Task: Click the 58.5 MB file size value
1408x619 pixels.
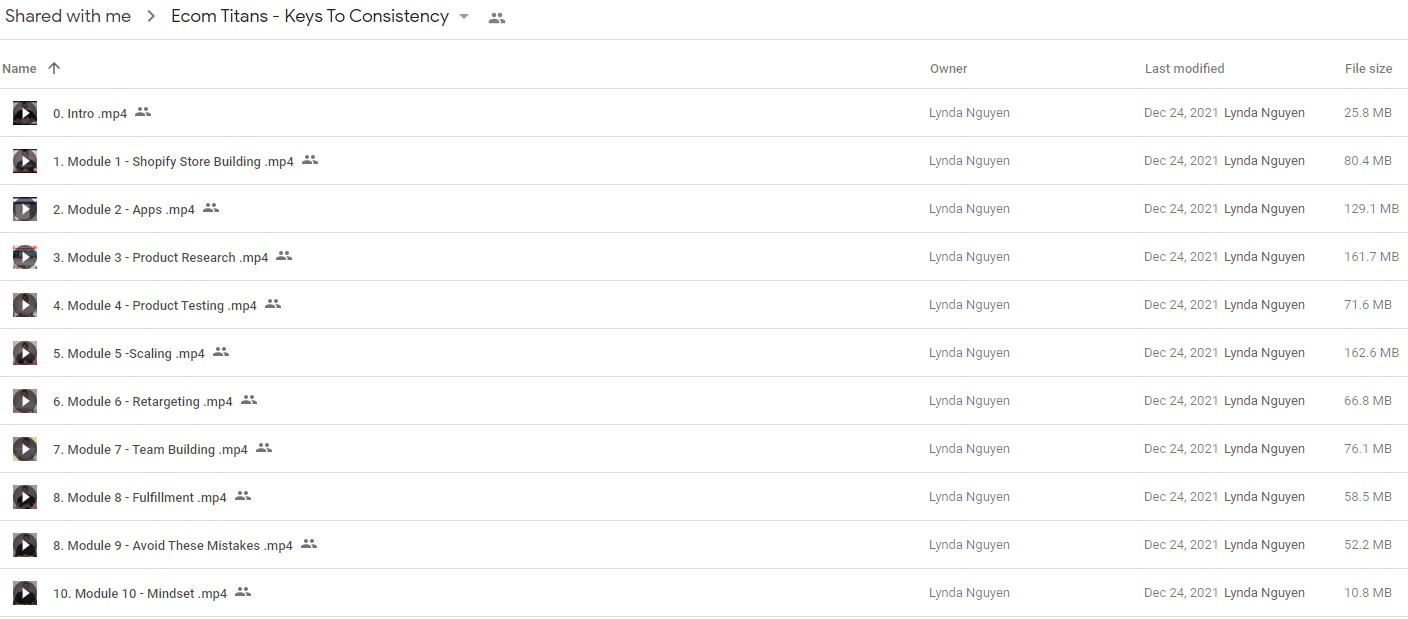Action: point(1368,497)
